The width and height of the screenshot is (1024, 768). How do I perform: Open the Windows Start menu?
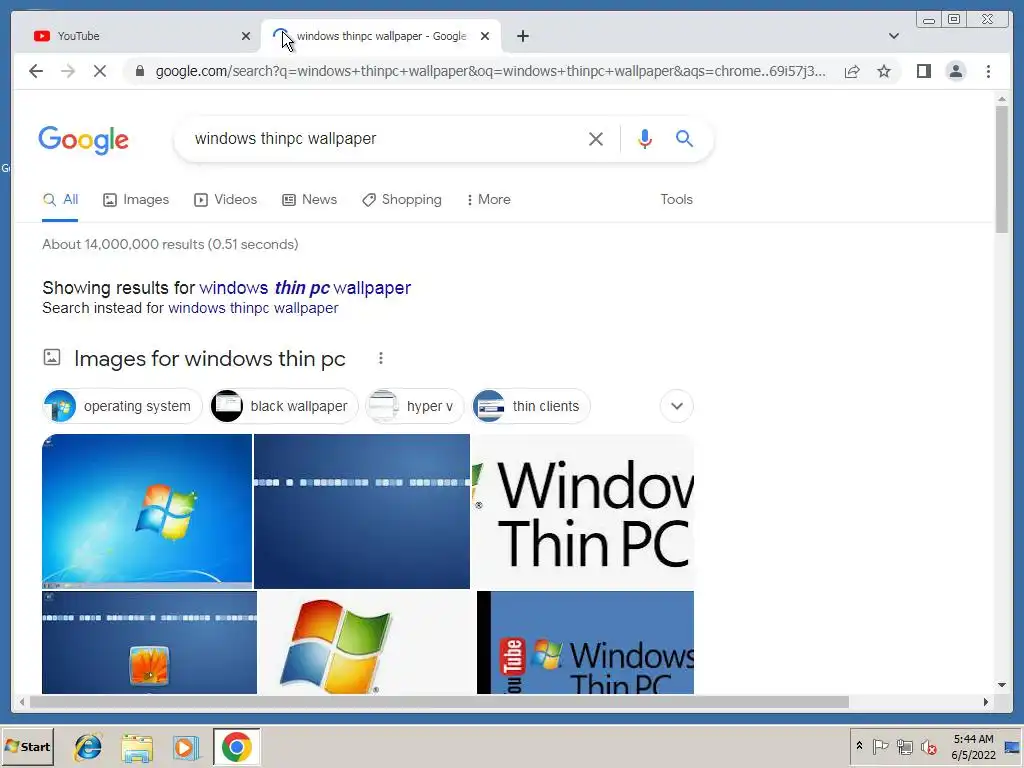27,746
